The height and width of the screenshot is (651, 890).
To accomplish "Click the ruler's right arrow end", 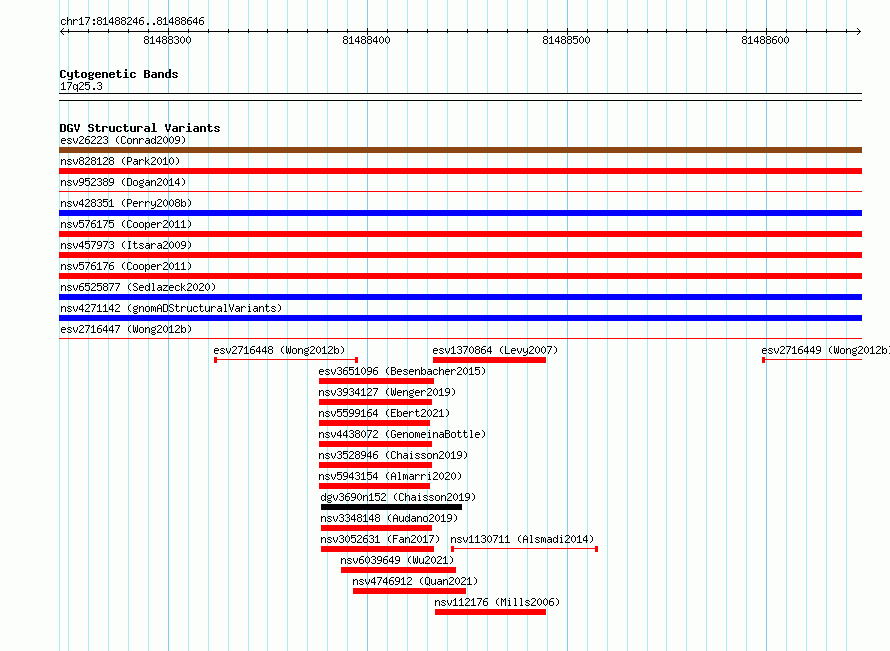I will (x=859, y=32).
